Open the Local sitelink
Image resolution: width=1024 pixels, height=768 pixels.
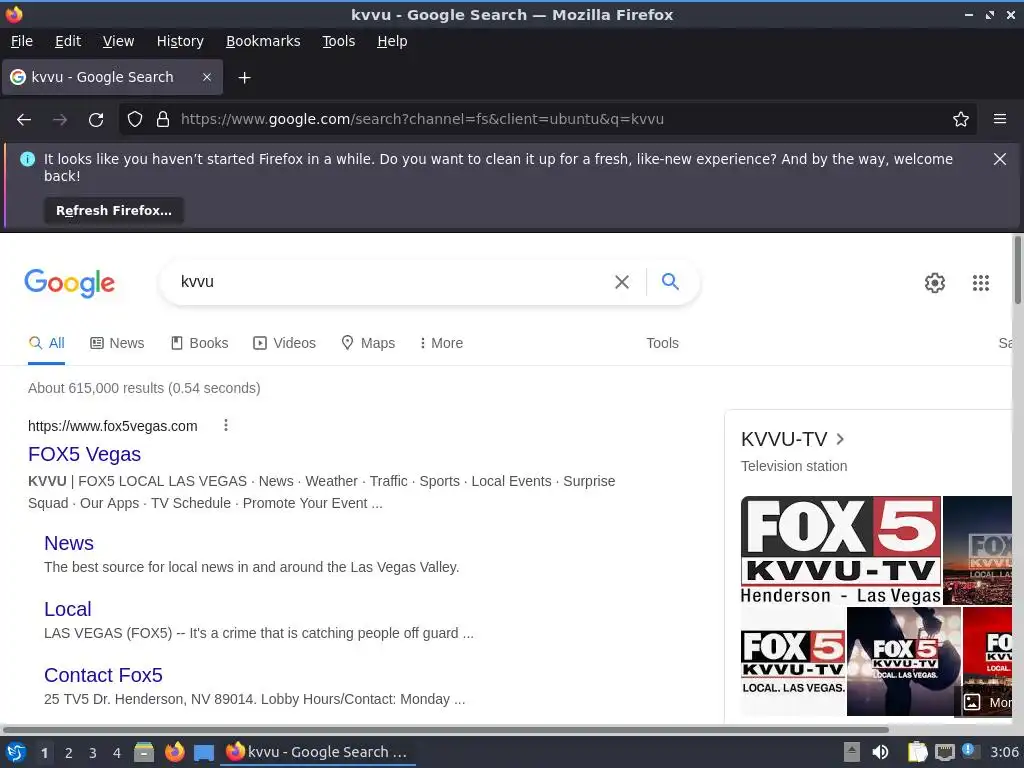pos(67,609)
